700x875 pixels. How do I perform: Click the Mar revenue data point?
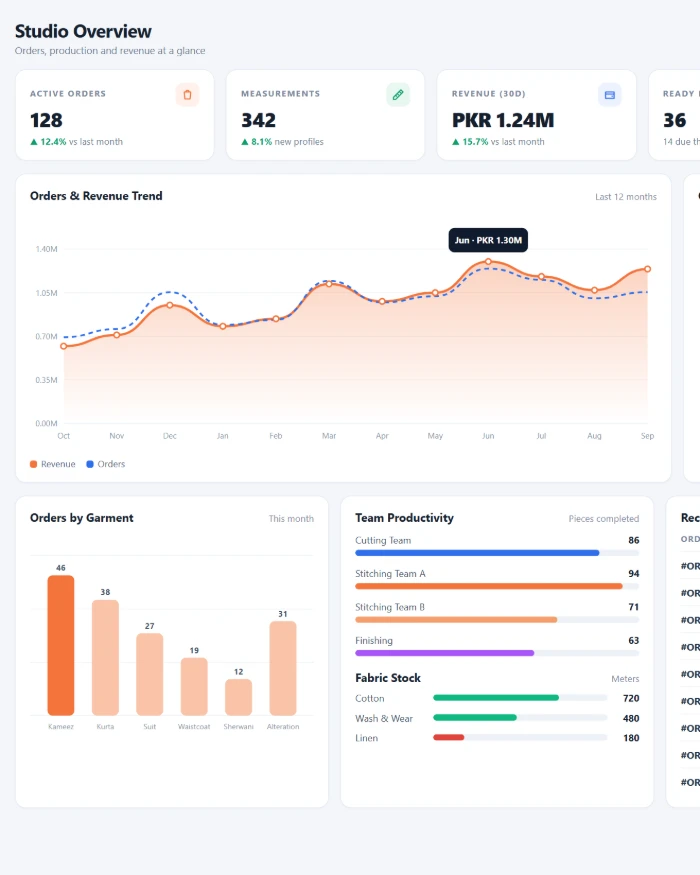point(329,284)
